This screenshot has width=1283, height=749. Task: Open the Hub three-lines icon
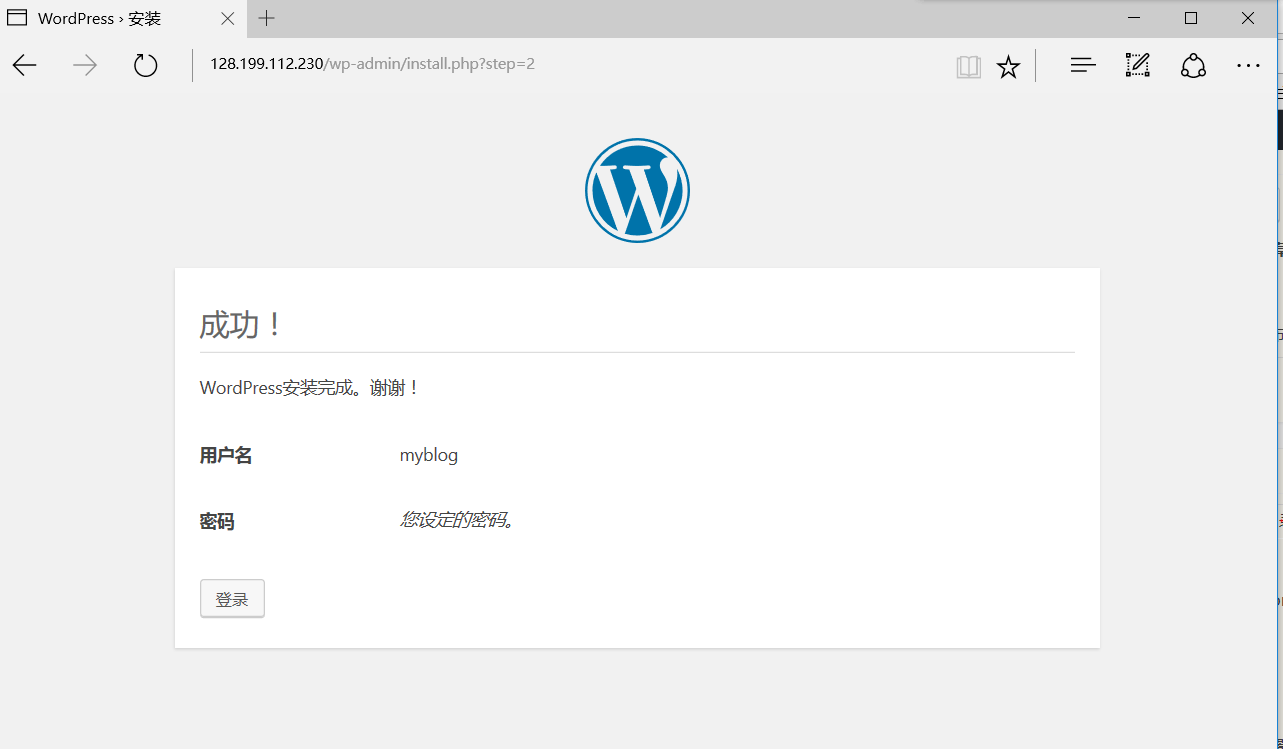(1083, 66)
